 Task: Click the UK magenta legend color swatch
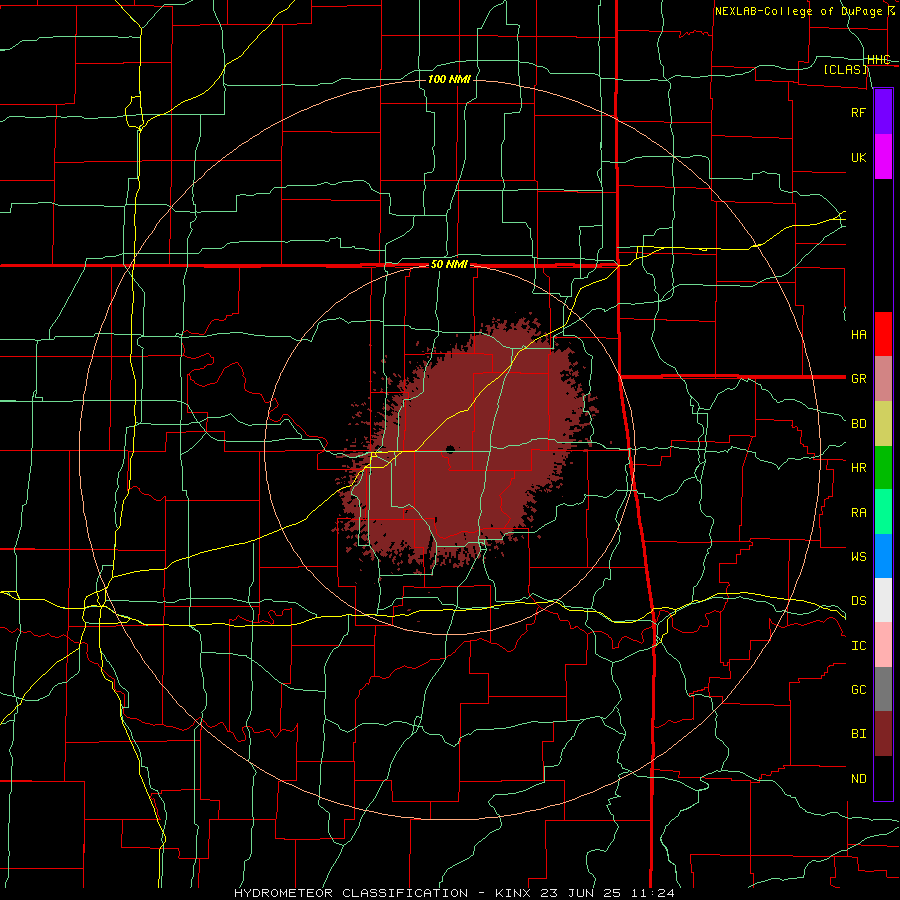(883, 157)
